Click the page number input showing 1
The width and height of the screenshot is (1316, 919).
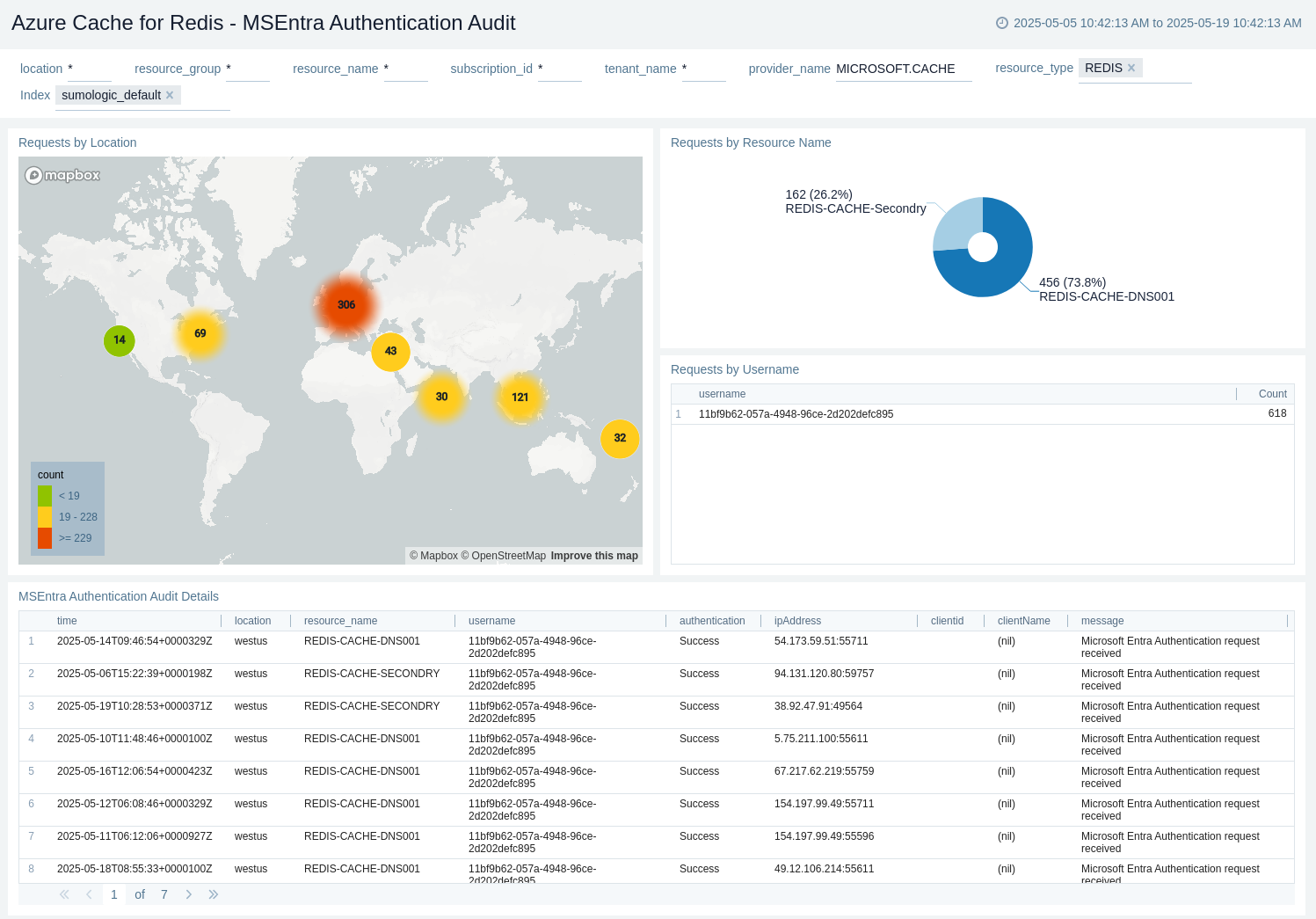[x=114, y=894]
